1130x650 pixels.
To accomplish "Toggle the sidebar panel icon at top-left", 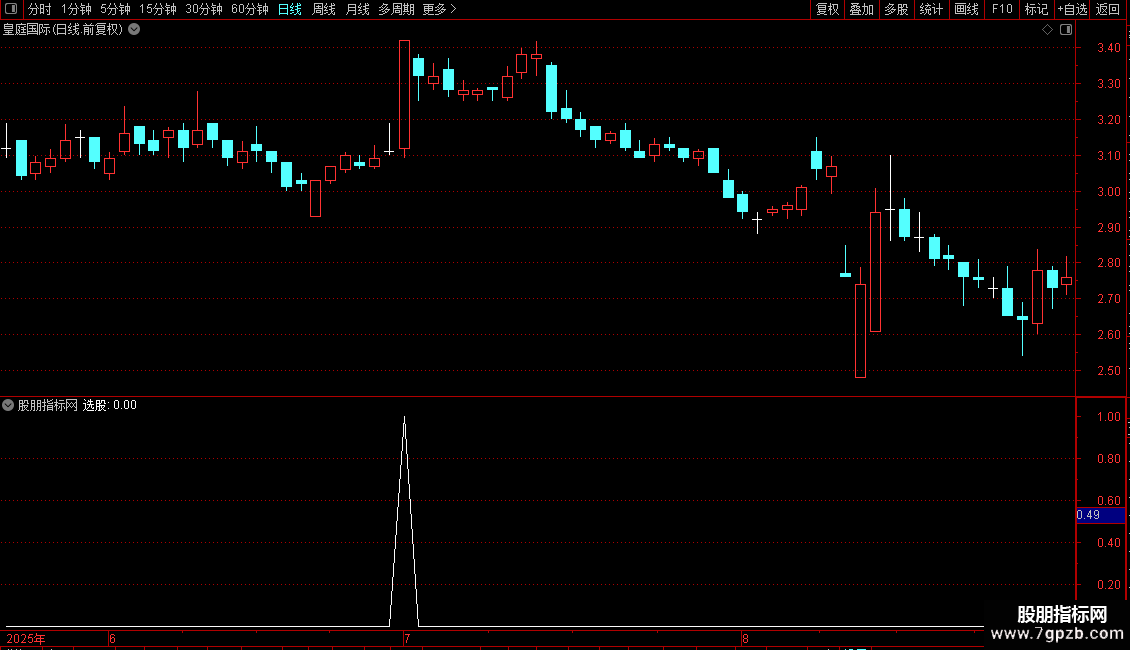I will pos(11,9).
